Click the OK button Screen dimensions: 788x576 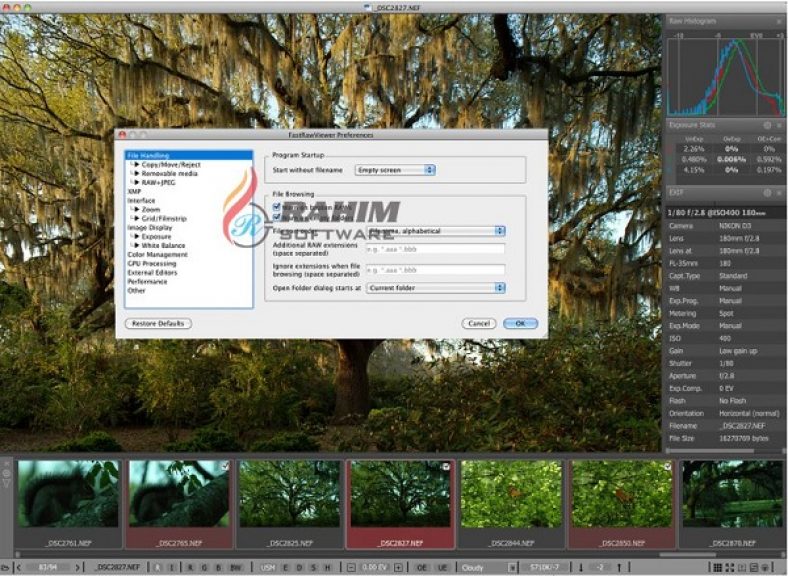(520, 323)
